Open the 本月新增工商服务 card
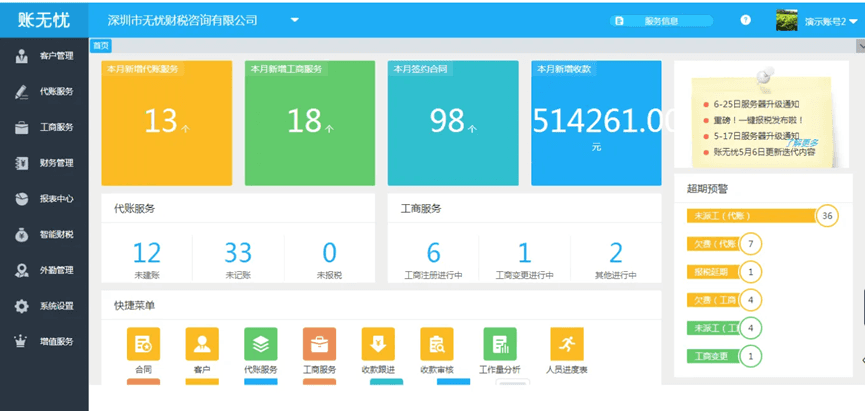Screen dimensions: 865x411 point(310,123)
